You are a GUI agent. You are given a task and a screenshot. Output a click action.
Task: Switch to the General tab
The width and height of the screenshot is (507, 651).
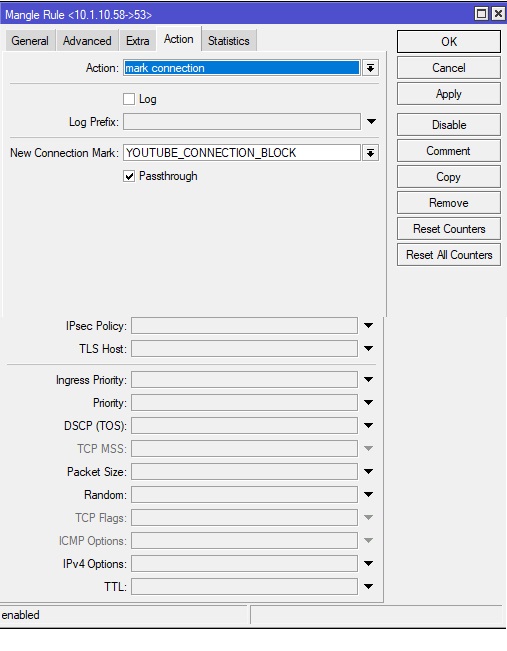point(30,41)
